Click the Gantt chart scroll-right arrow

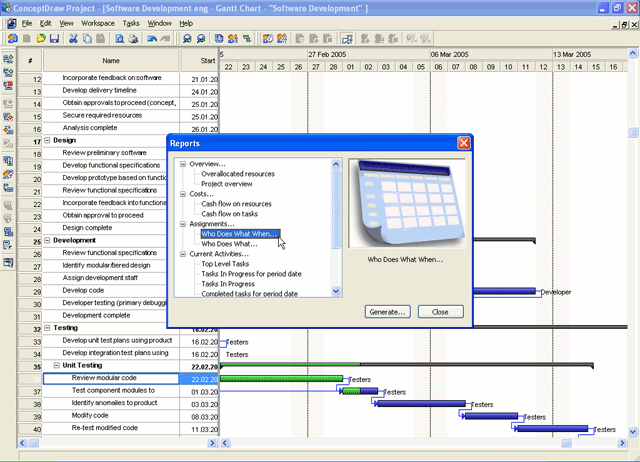[622, 443]
